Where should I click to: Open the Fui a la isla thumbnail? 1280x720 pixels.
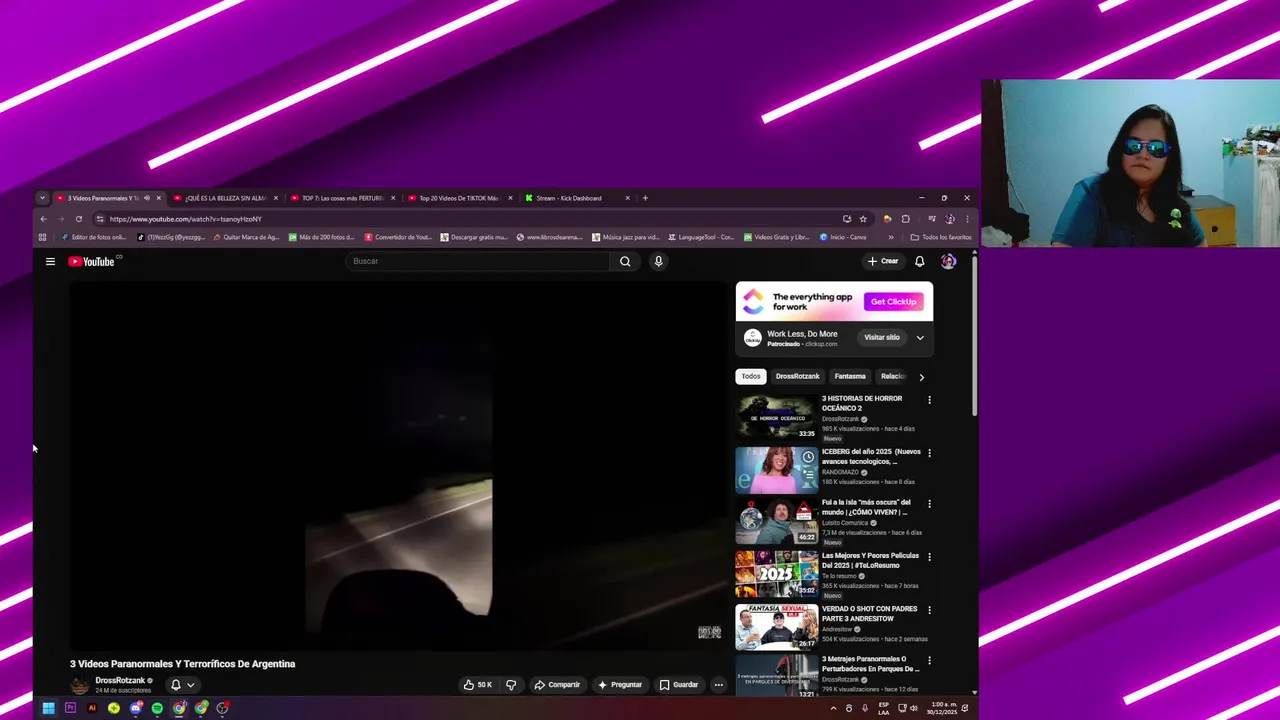776,521
